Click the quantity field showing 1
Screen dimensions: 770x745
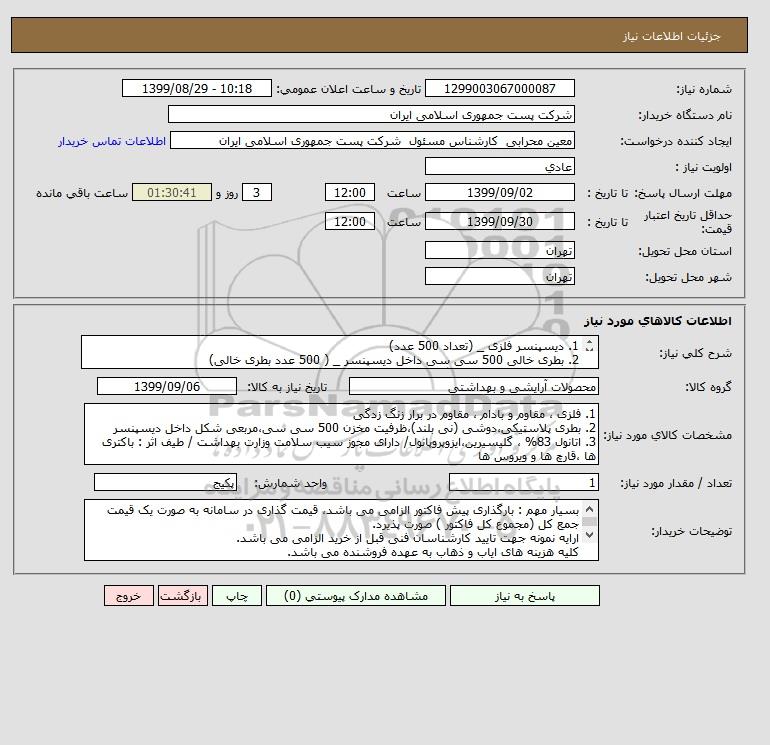click(x=523, y=483)
